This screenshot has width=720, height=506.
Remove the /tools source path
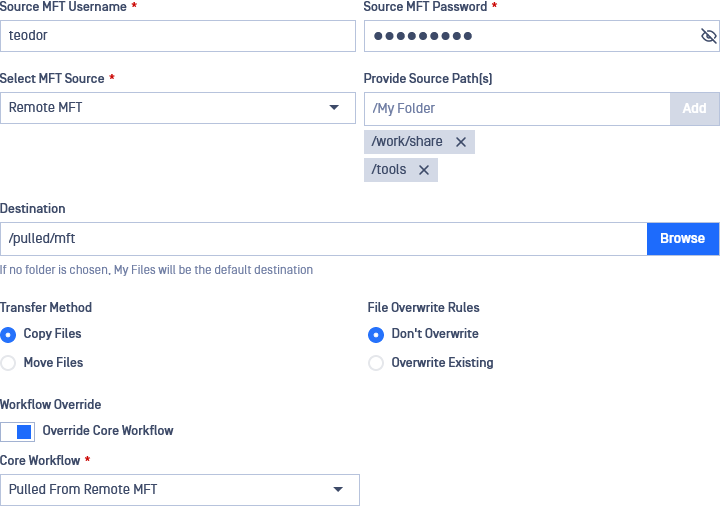(424, 170)
